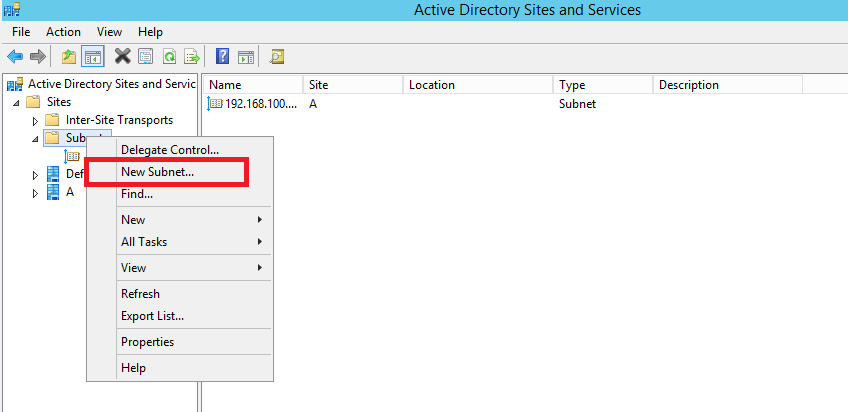This screenshot has width=848, height=412.
Task: Click the Sites and Services title bar icon
Action: point(11,9)
